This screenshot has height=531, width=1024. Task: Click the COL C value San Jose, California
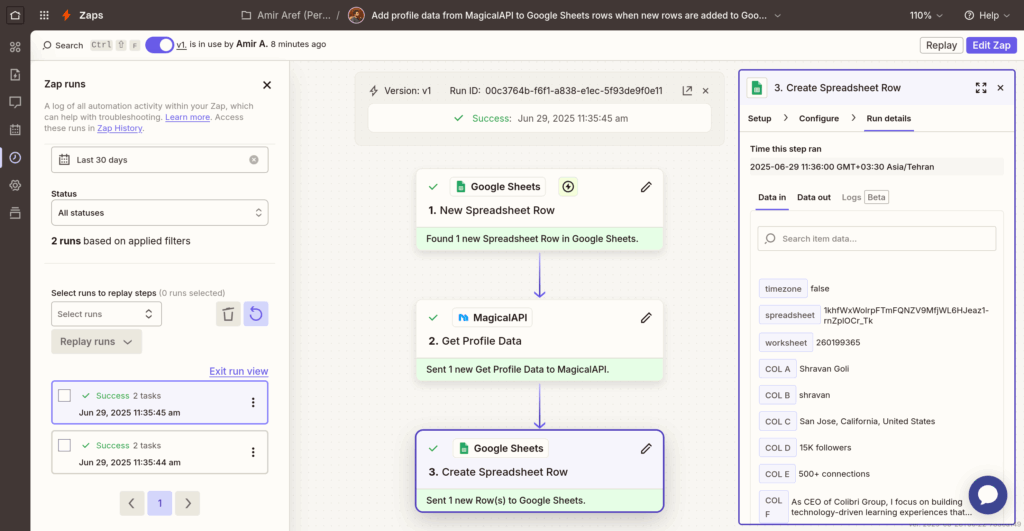pyautogui.click(x=867, y=421)
